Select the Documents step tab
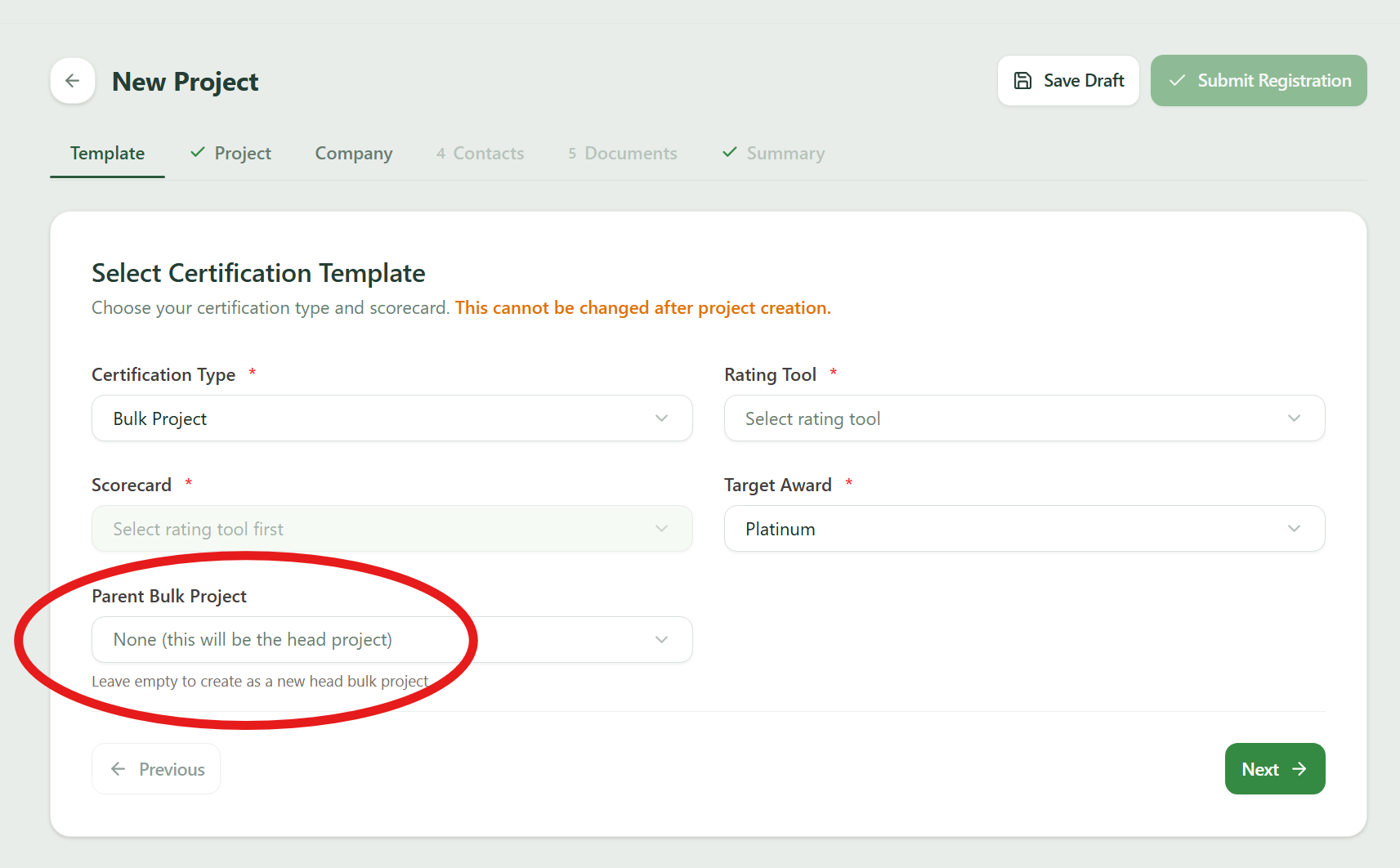Screen dimensions: 1400x868 [623, 154]
